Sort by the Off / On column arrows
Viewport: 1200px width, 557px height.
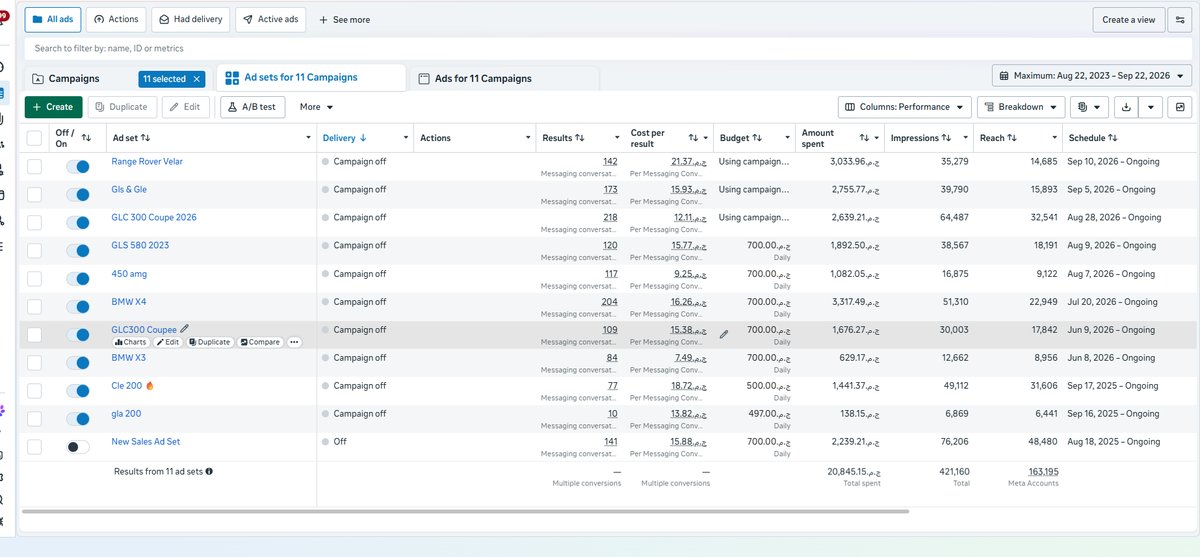tap(86, 138)
